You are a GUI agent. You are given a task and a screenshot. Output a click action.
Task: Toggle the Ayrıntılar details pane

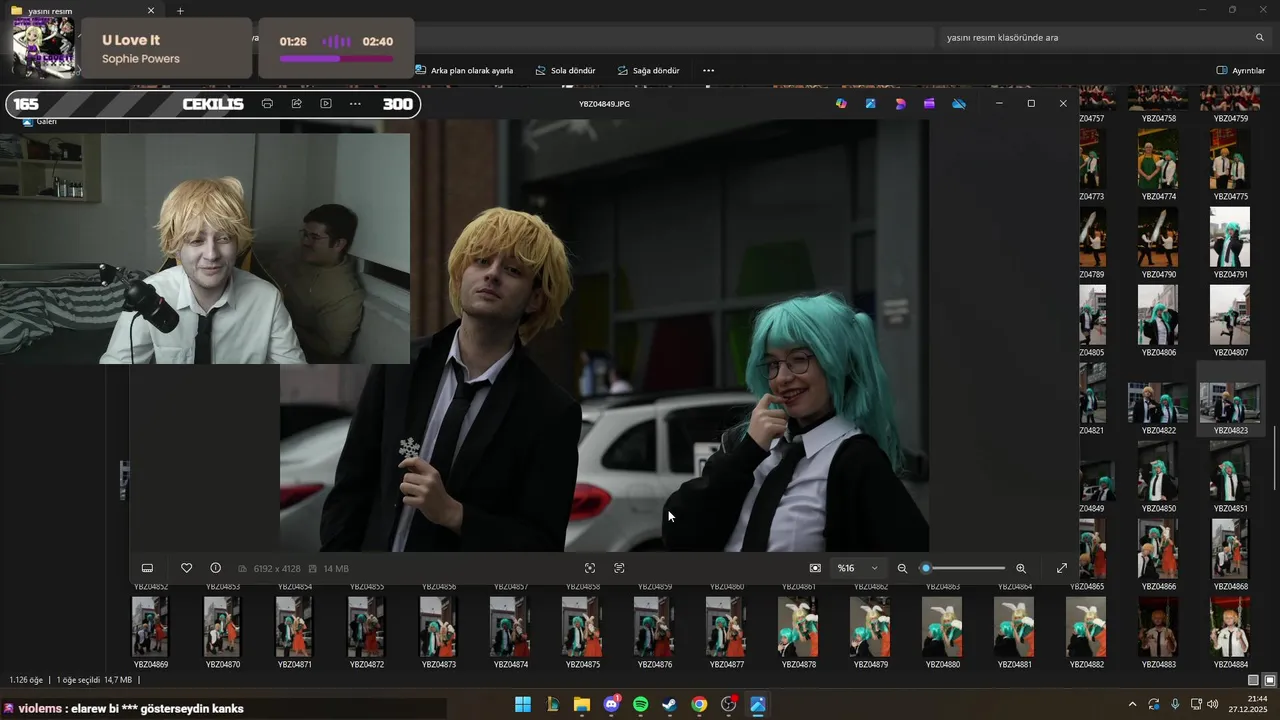tap(1240, 71)
